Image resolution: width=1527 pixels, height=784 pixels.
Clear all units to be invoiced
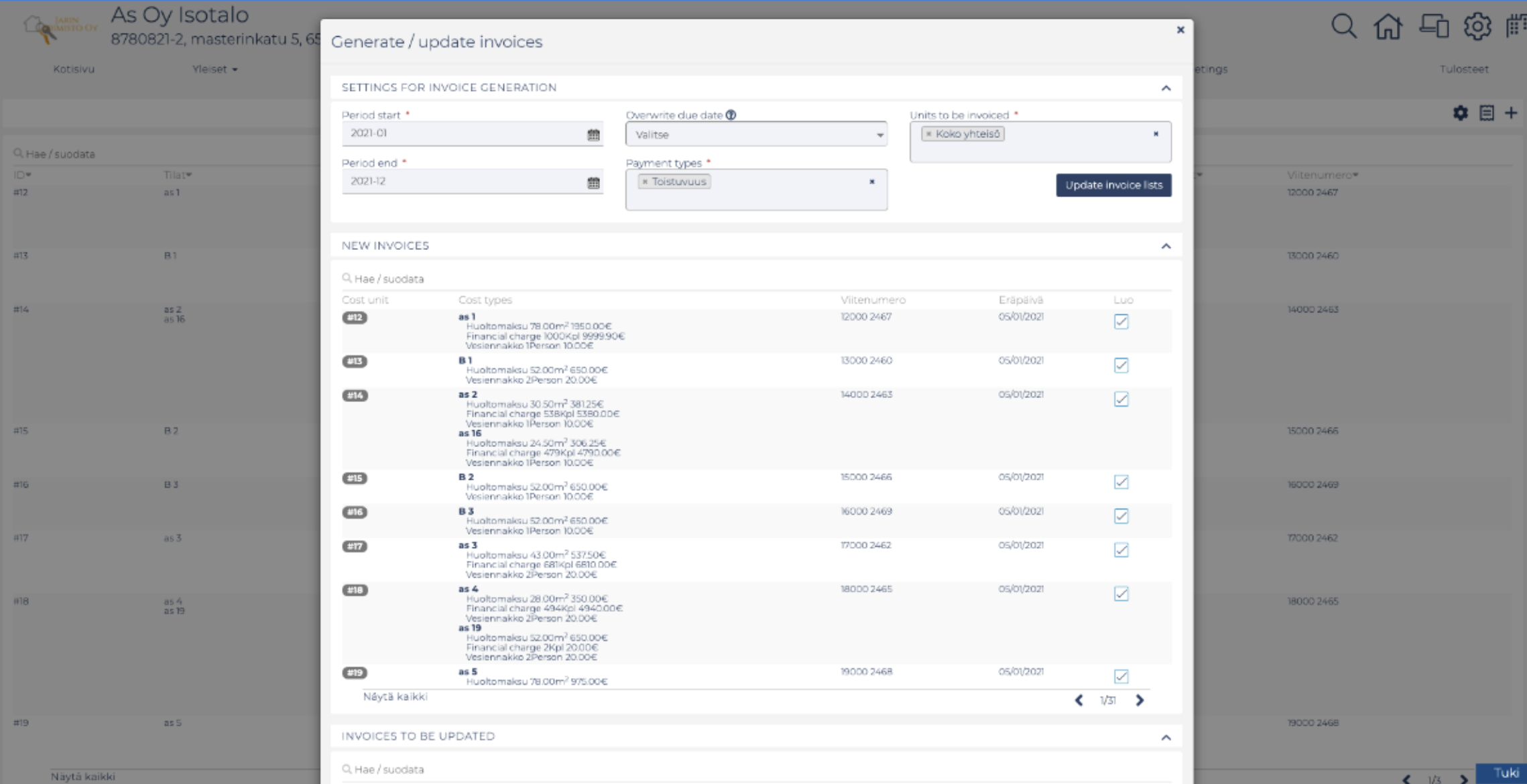tap(1156, 134)
